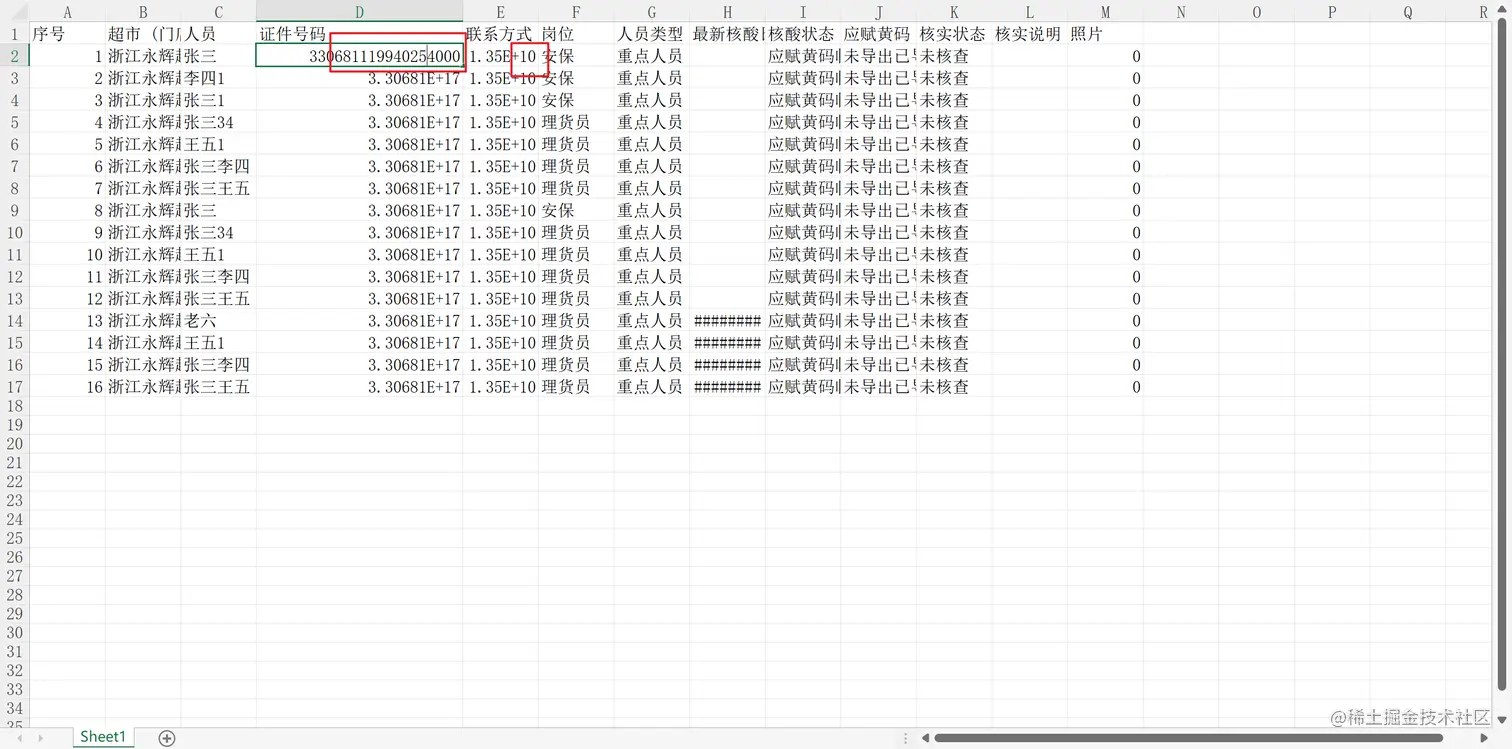Select the 浙江永辉 cell in row 8
This screenshot has width=1512, height=749.
[143, 188]
